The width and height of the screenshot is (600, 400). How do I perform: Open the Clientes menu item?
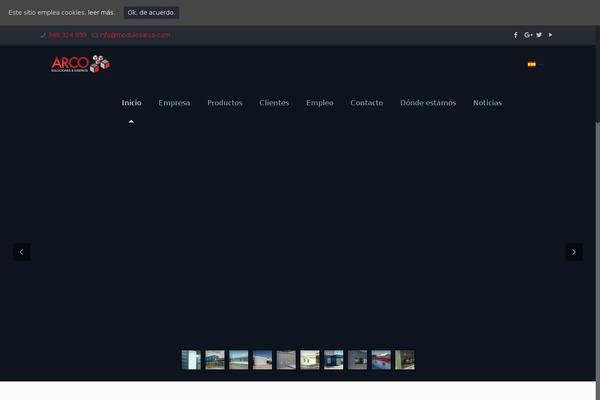click(274, 103)
